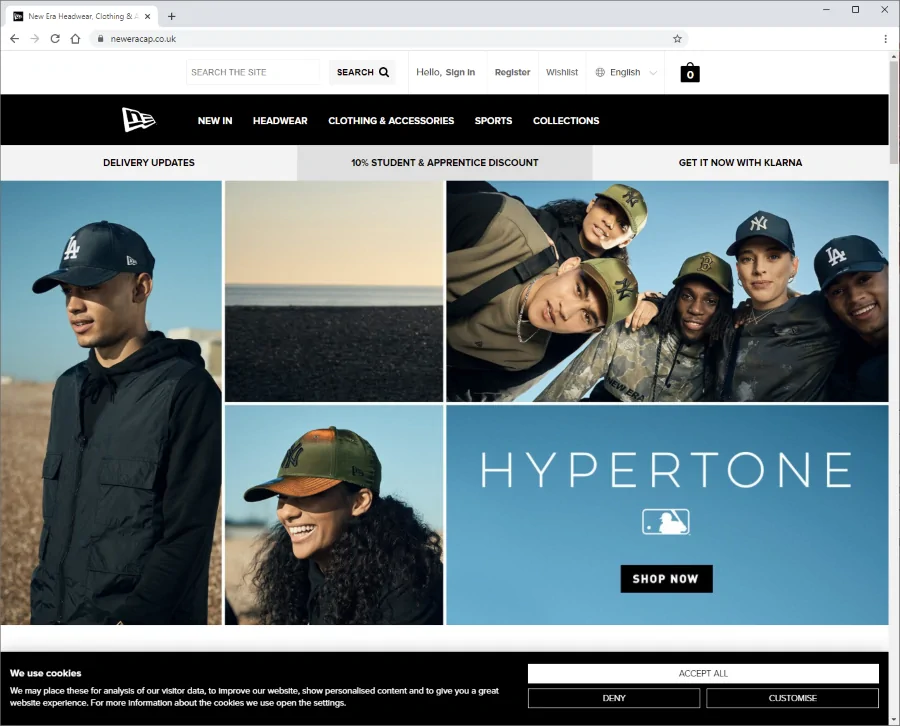The height and width of the screenshot is (726, 900).
Task: Open a new browser tab with the plus icon
Action: (171, 16)
